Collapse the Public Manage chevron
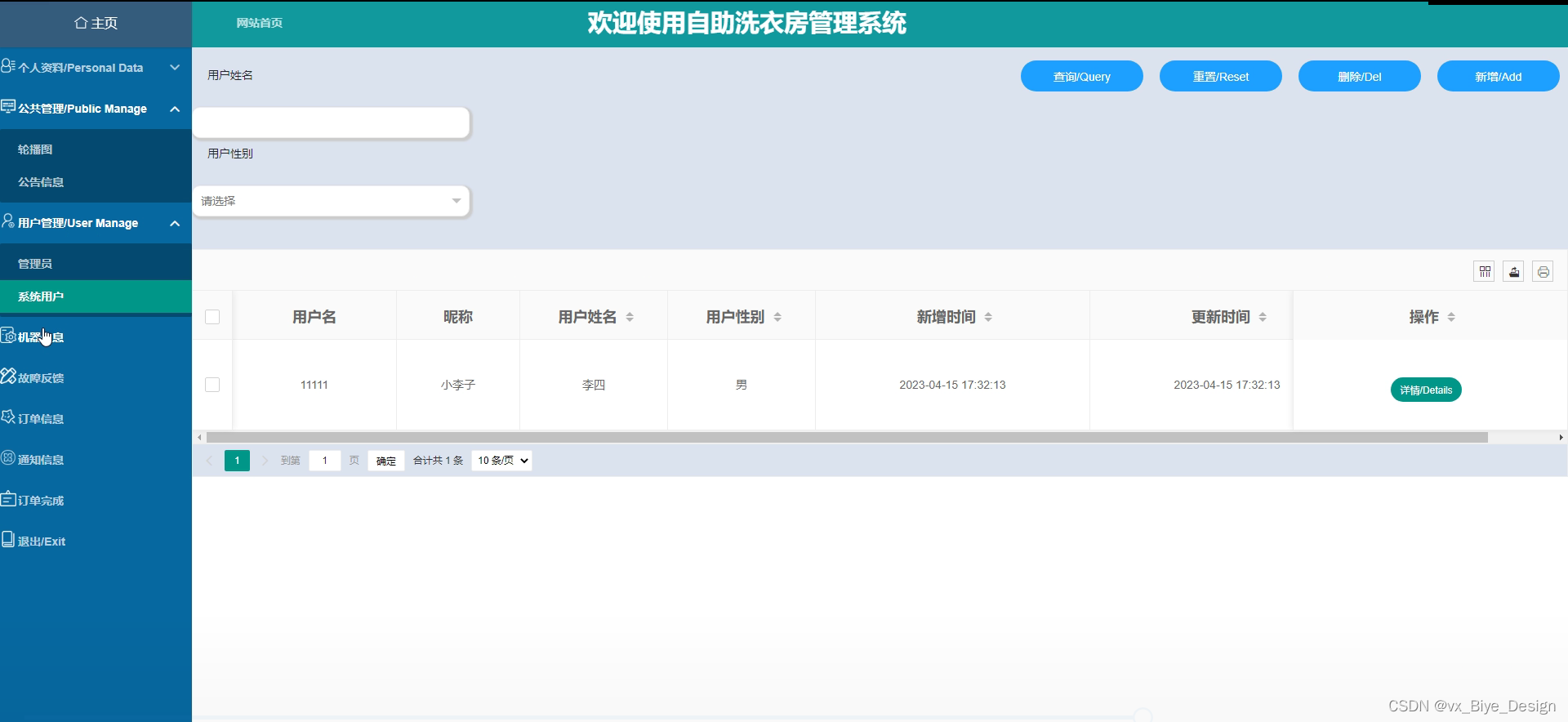Image resolution: width=1568 pixels, height=722 pixels. (175, 109)
